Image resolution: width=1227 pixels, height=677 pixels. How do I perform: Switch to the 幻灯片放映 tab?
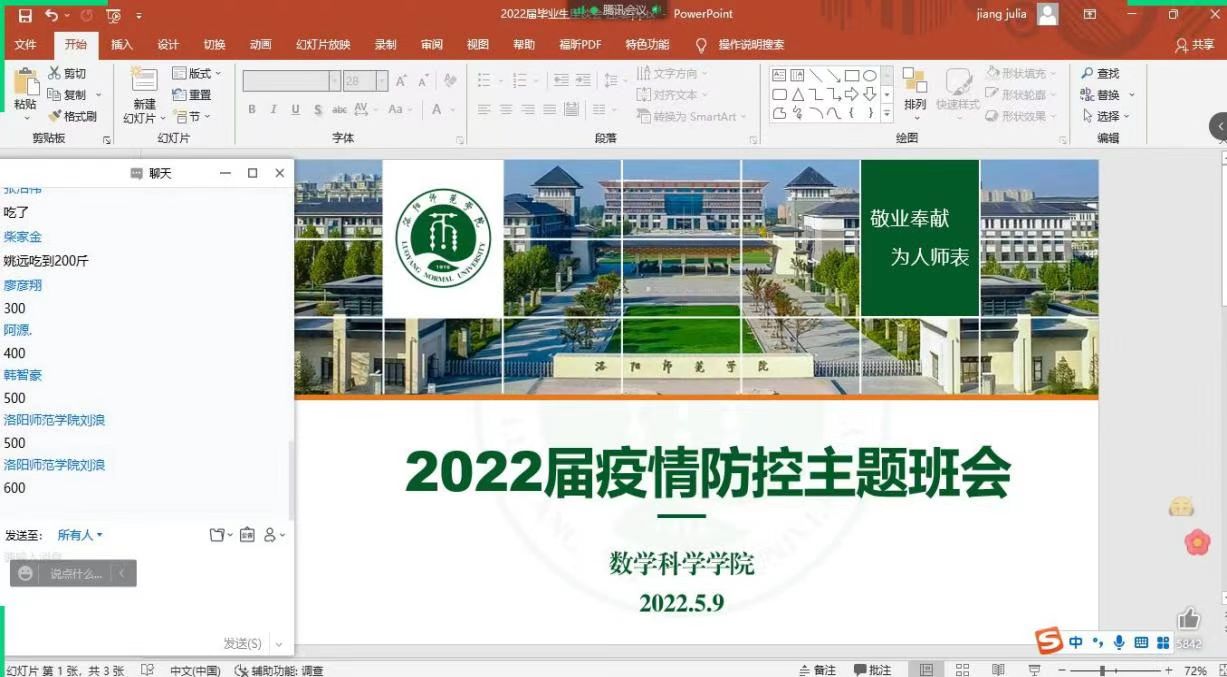pos(323,44)
